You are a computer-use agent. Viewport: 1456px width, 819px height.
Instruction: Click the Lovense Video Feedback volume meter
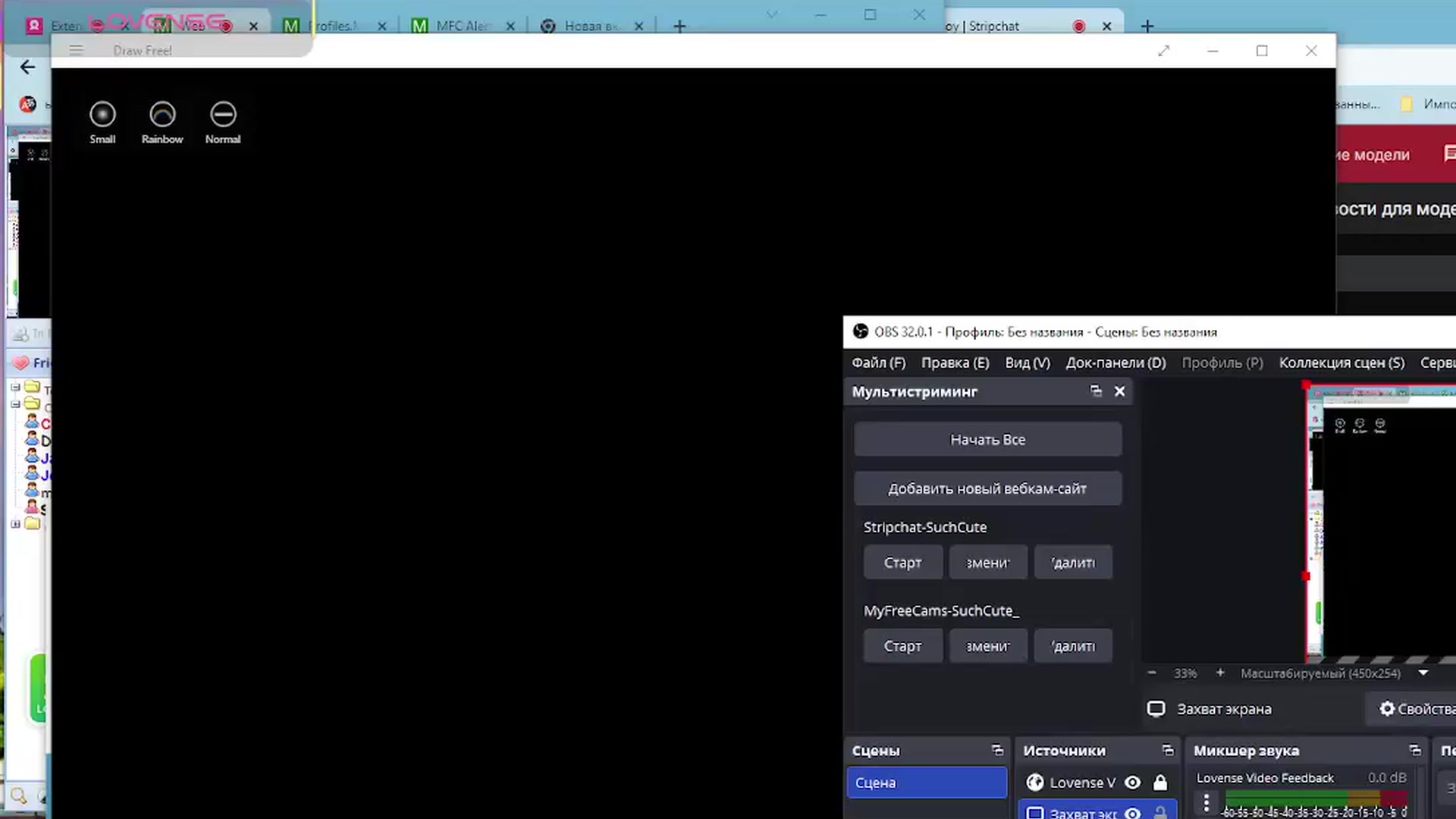(1316, 798)
